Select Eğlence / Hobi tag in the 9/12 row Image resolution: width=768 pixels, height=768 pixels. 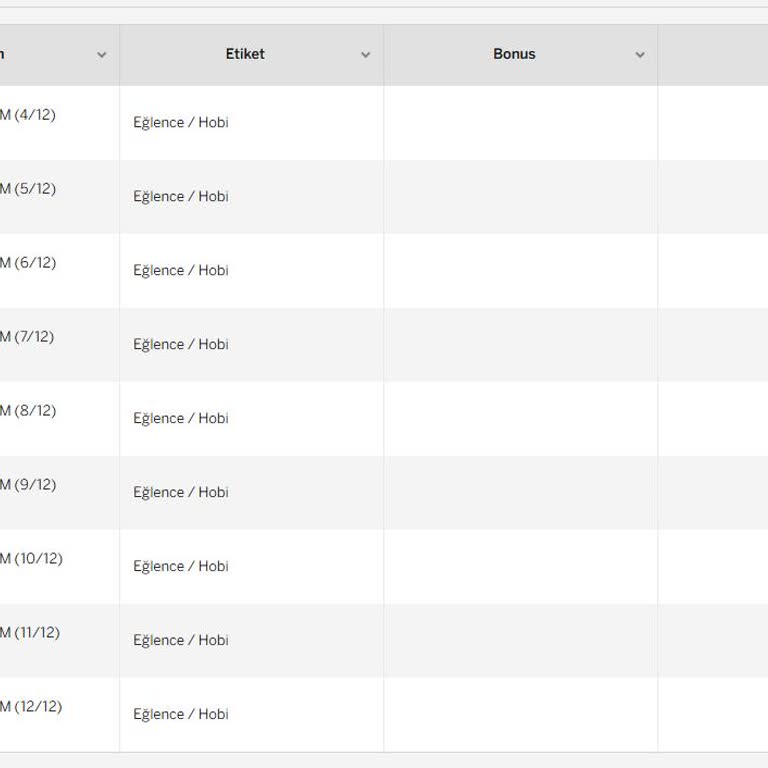tap(181, 493)
